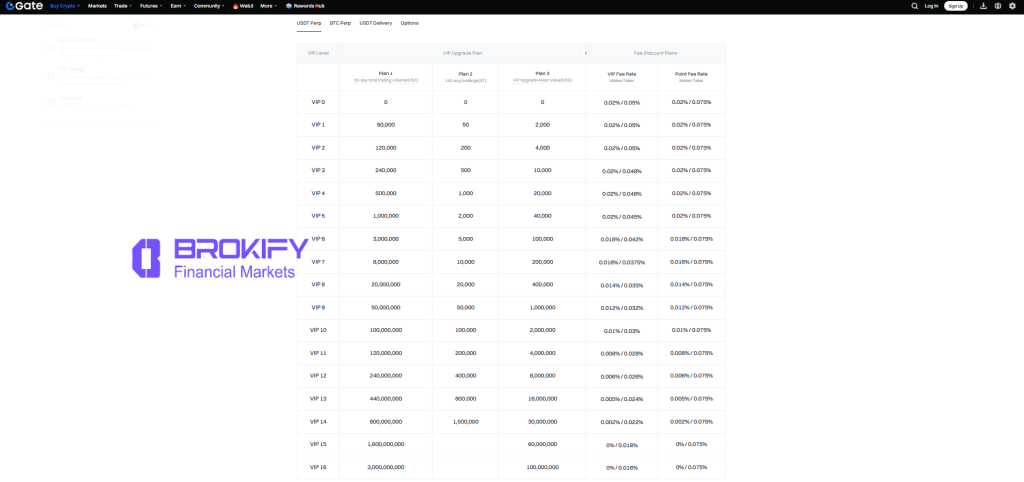The height and width of the screenshot is (482, 1024).
Task: Expand the More dropdown menu
Action: pos(268,6)
